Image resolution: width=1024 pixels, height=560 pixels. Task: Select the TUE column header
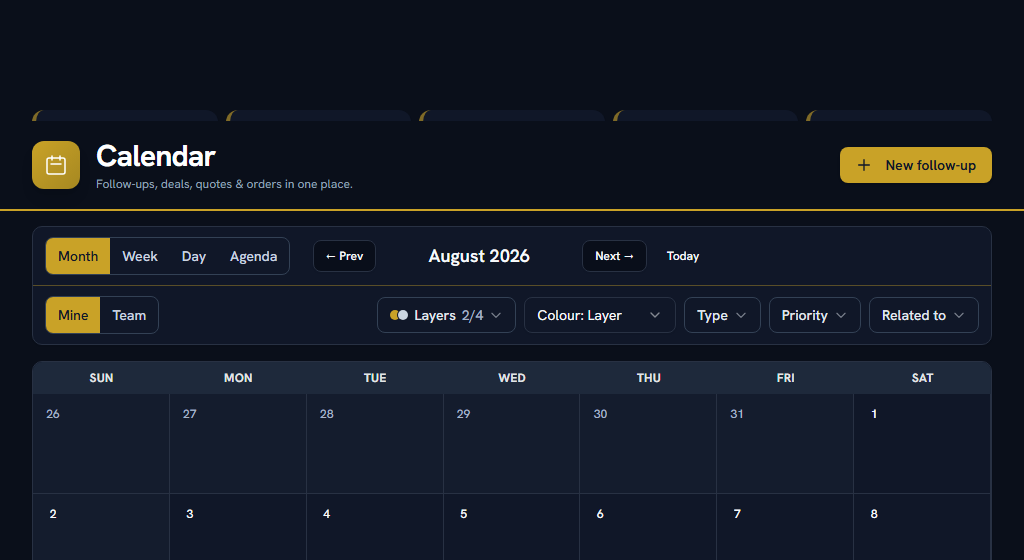tap(375, 378)
